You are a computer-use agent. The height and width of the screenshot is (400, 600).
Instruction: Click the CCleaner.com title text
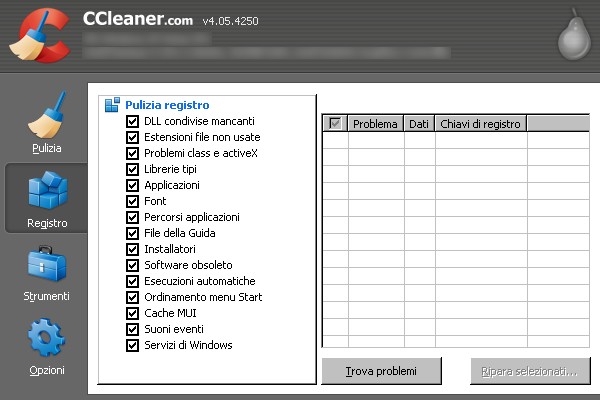[138, 19]
